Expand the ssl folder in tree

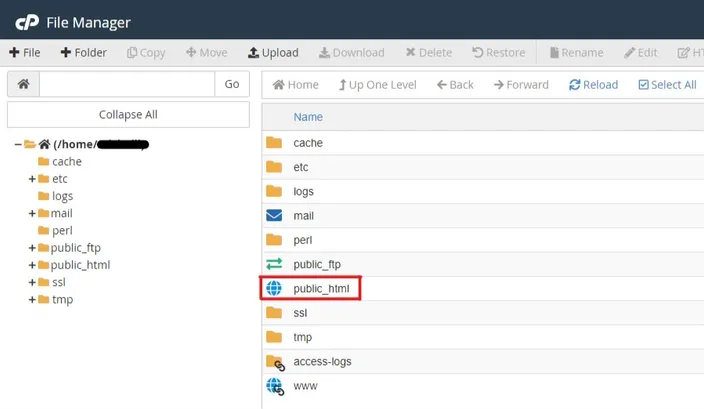32,282
